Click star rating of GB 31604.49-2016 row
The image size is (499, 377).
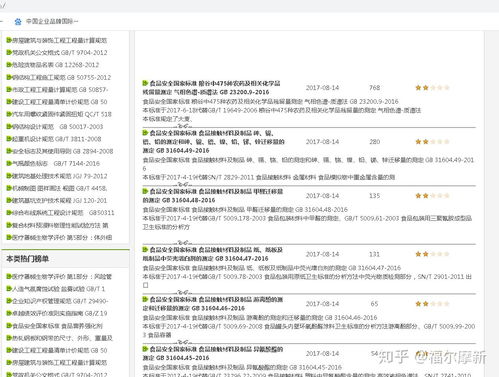point(432,142)
